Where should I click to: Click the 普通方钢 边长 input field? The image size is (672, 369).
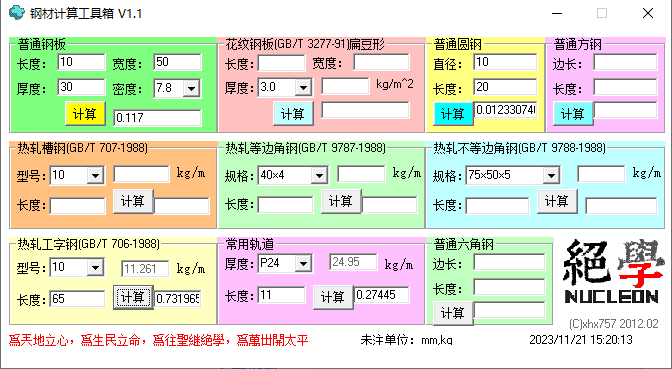[x=625, y=62]
